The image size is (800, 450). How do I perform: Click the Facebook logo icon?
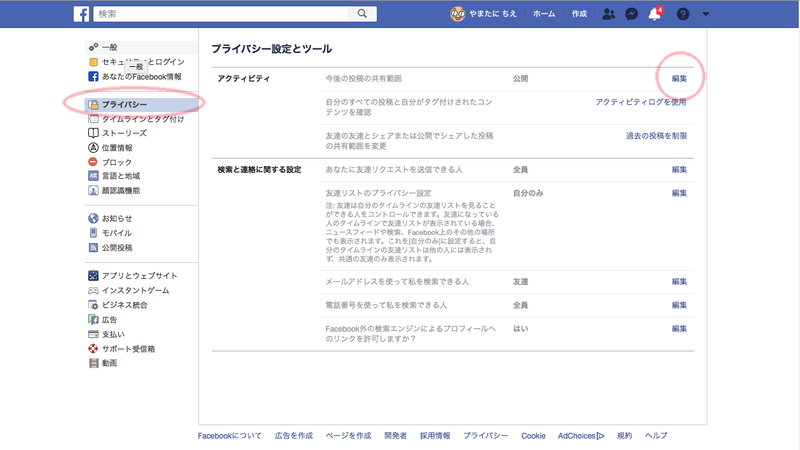(x=81, y=14)
